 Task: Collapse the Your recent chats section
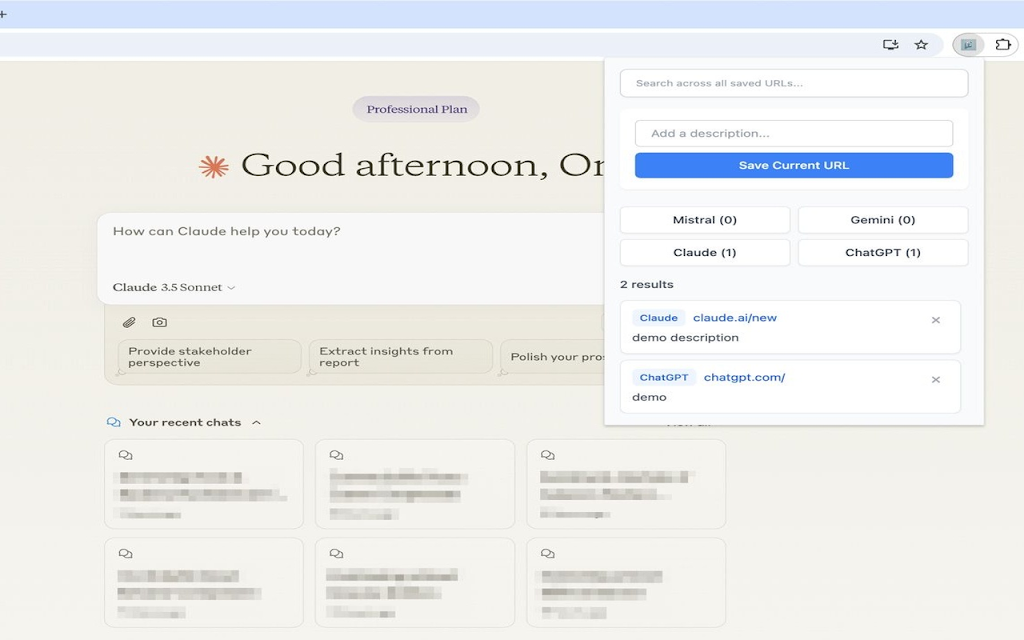(x=257, y=423)
